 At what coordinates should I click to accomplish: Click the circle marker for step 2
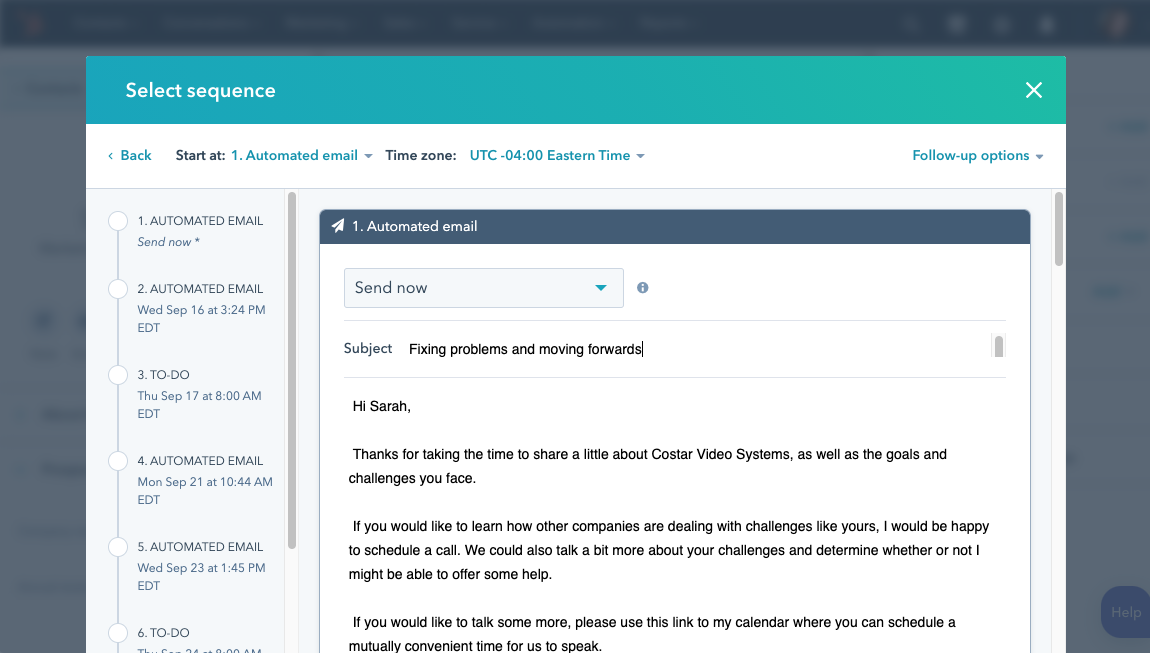[118, 289]
